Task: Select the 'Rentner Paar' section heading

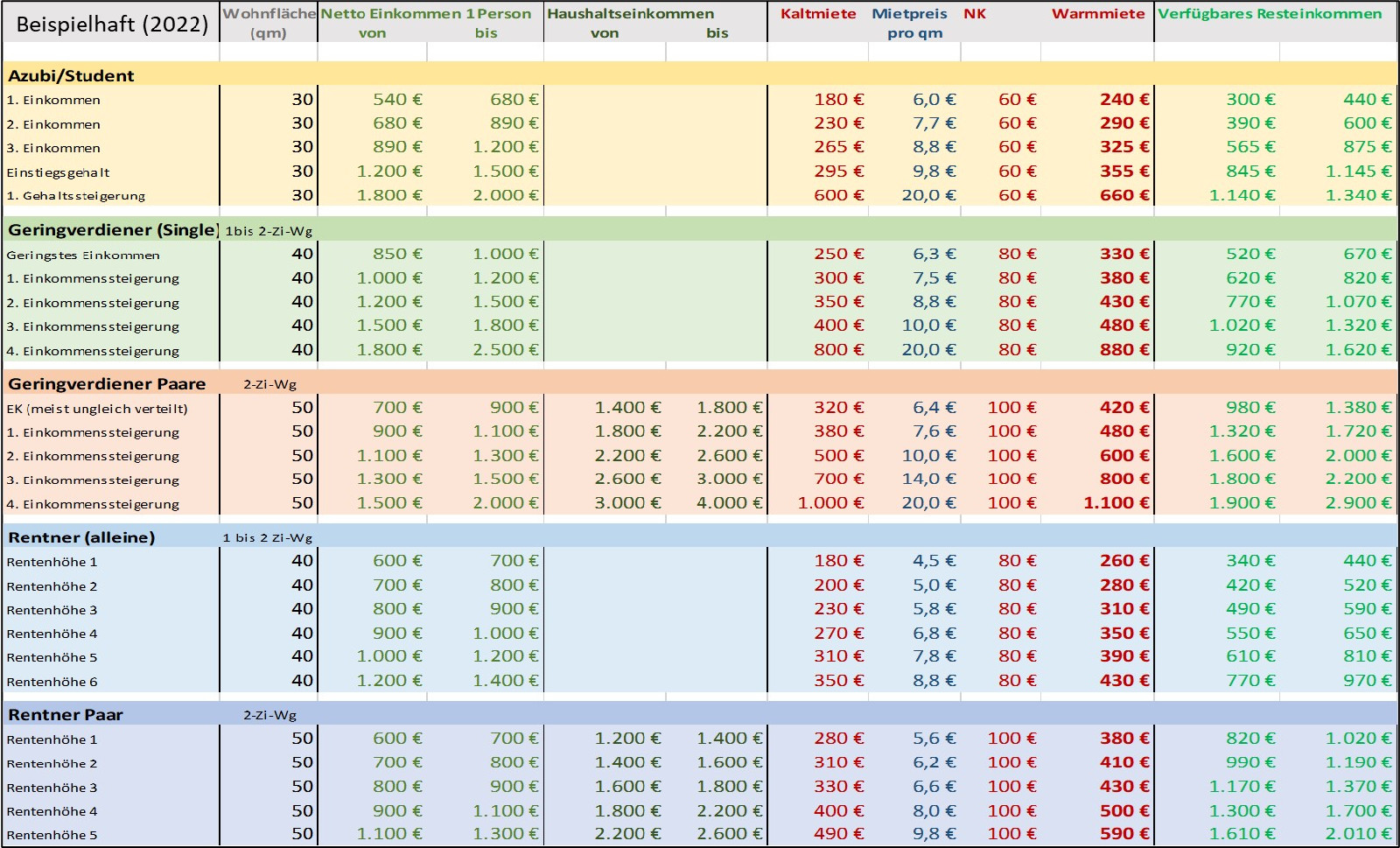Action: (x=66, y=715)
